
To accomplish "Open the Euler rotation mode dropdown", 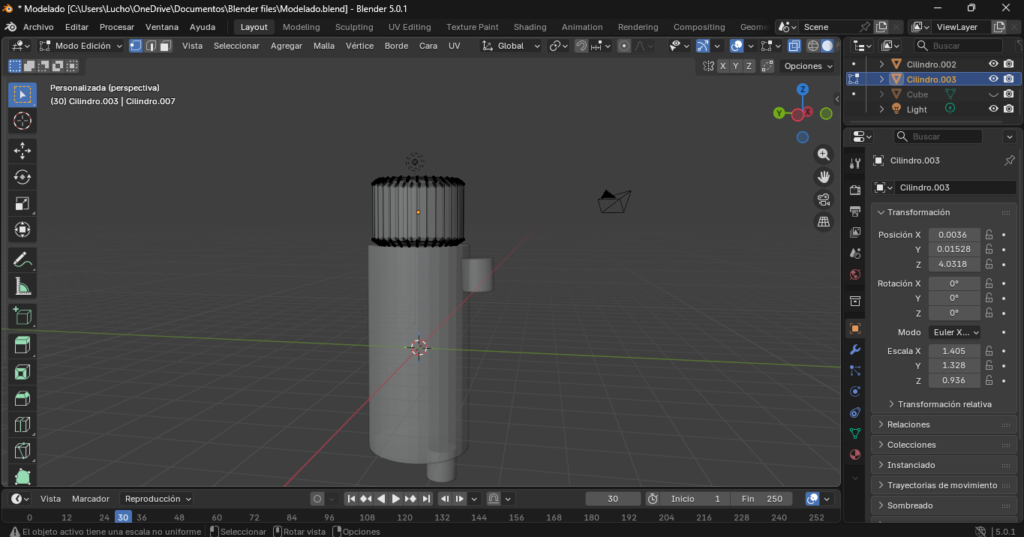I will click(x=954, y=332).
